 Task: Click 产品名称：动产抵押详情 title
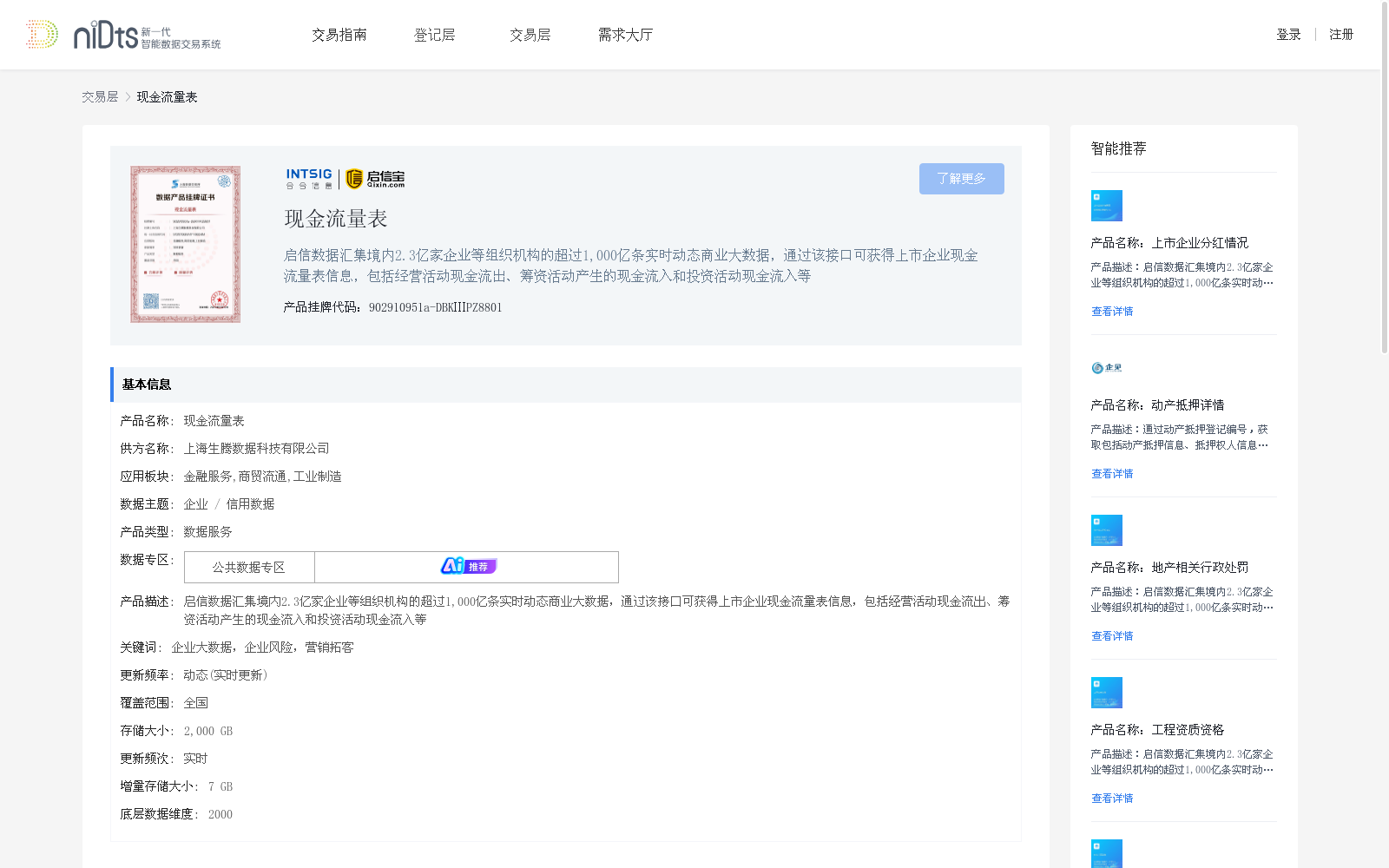click(x=1157, y=405)
